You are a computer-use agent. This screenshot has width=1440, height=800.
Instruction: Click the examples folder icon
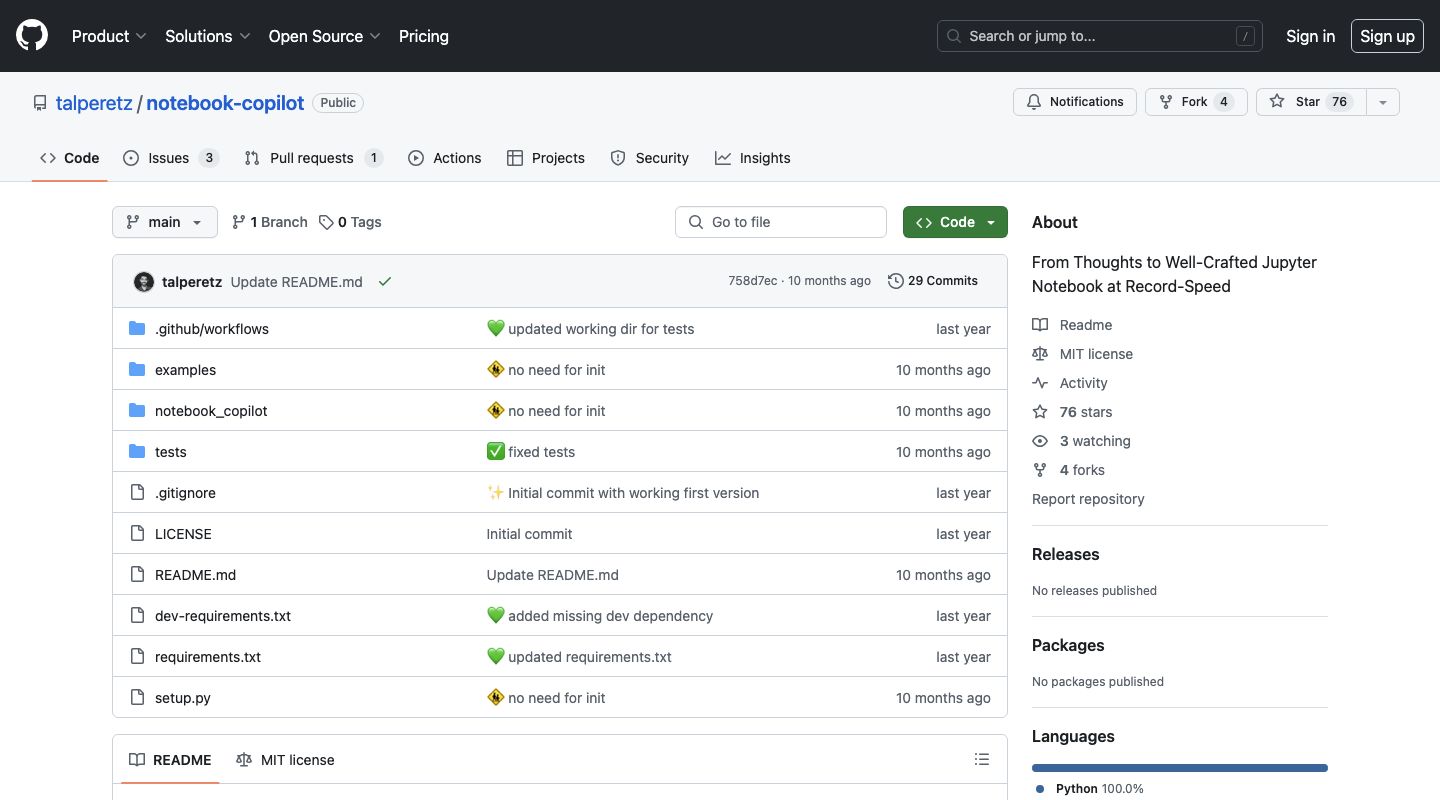click(137, 370)
